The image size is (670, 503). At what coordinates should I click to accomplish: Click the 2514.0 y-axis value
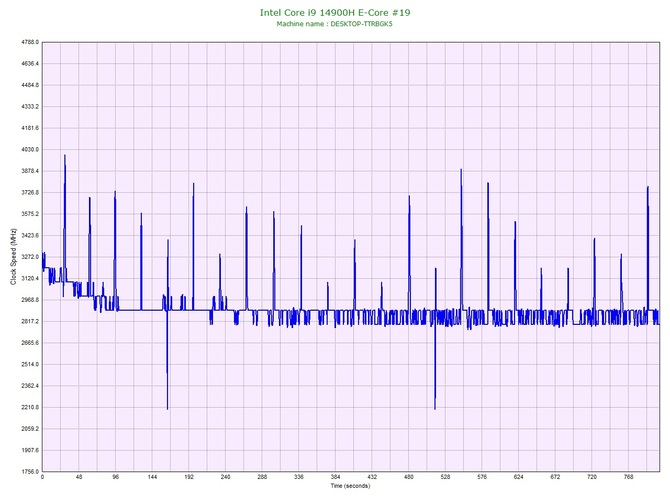(30, 364)
